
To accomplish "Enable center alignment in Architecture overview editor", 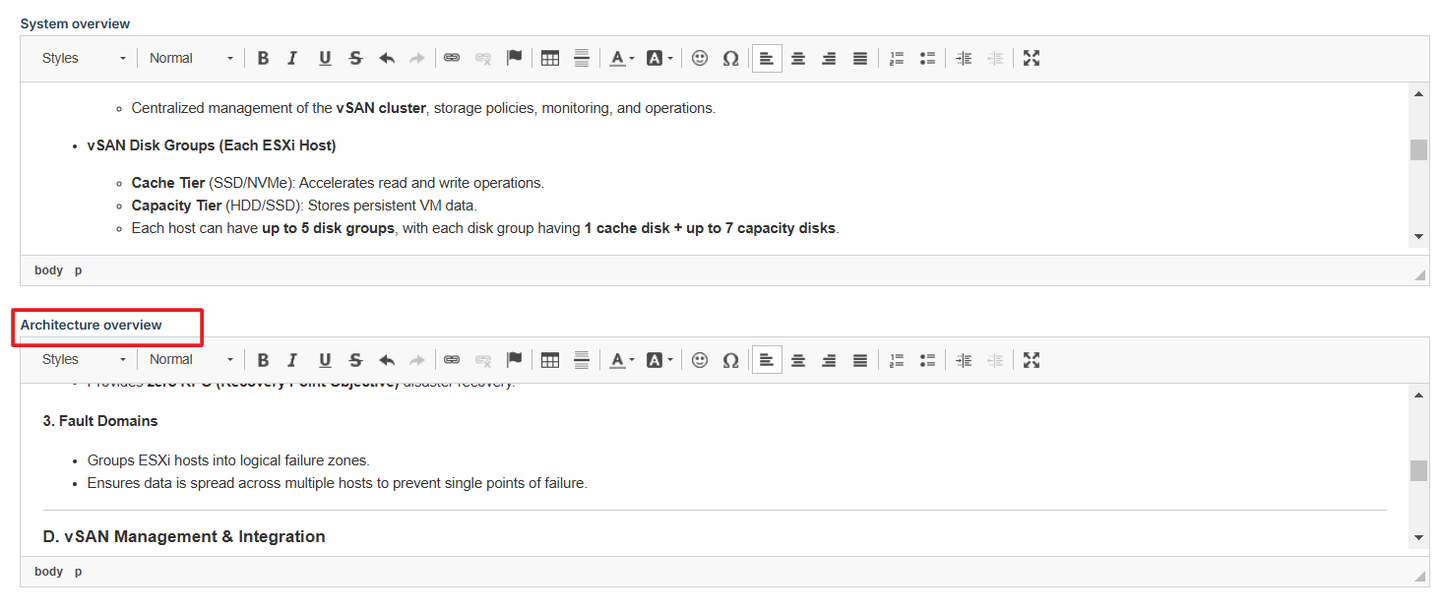I will [798, 360].
